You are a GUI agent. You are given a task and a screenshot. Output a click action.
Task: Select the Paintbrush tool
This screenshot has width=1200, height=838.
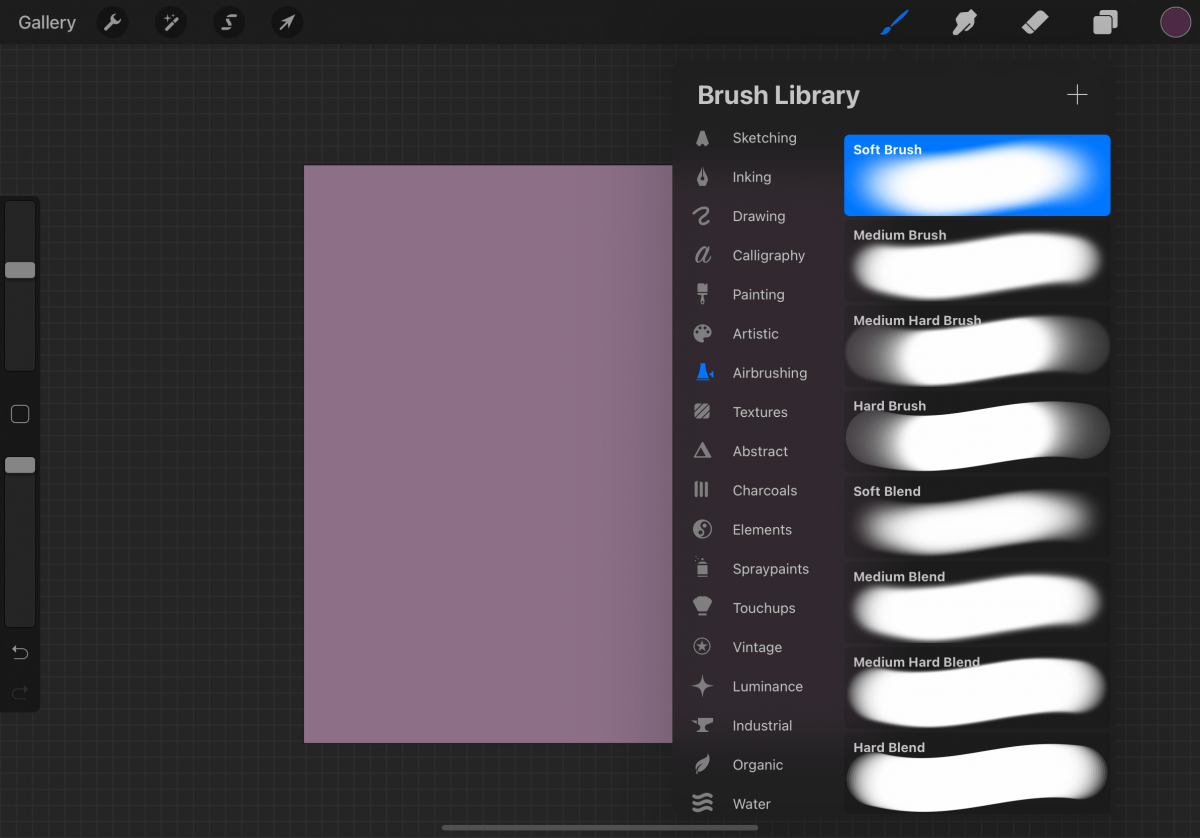pos(893,22)
